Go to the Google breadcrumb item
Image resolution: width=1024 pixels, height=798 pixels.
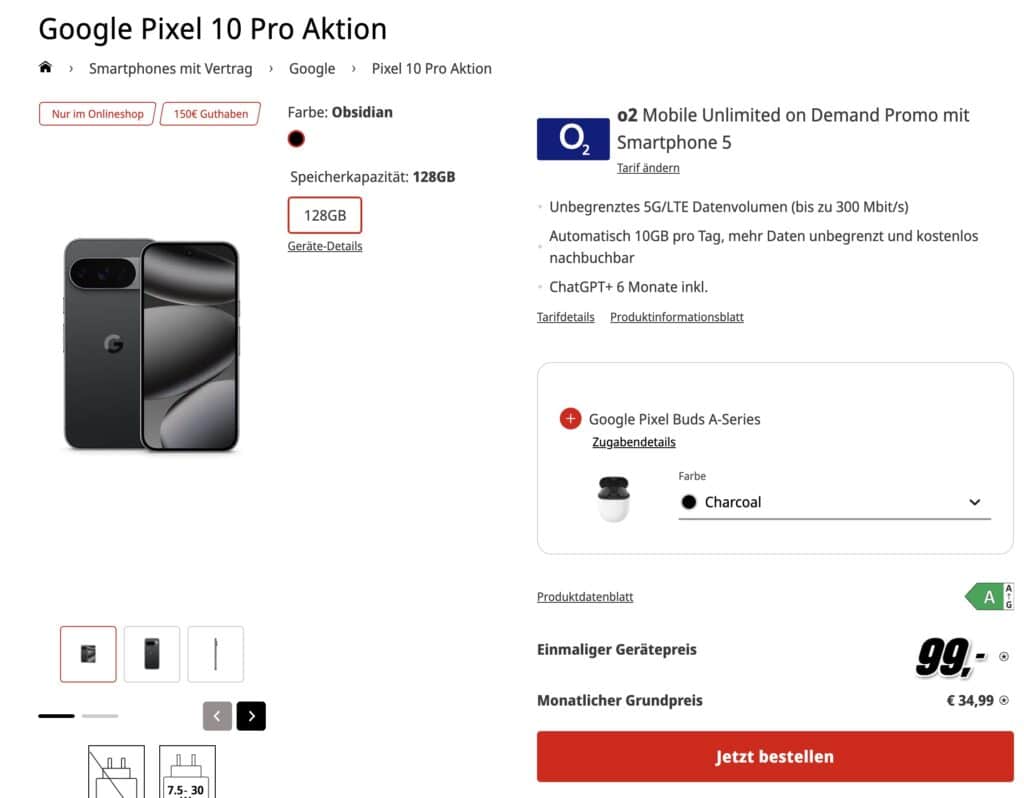pos(312,68)
